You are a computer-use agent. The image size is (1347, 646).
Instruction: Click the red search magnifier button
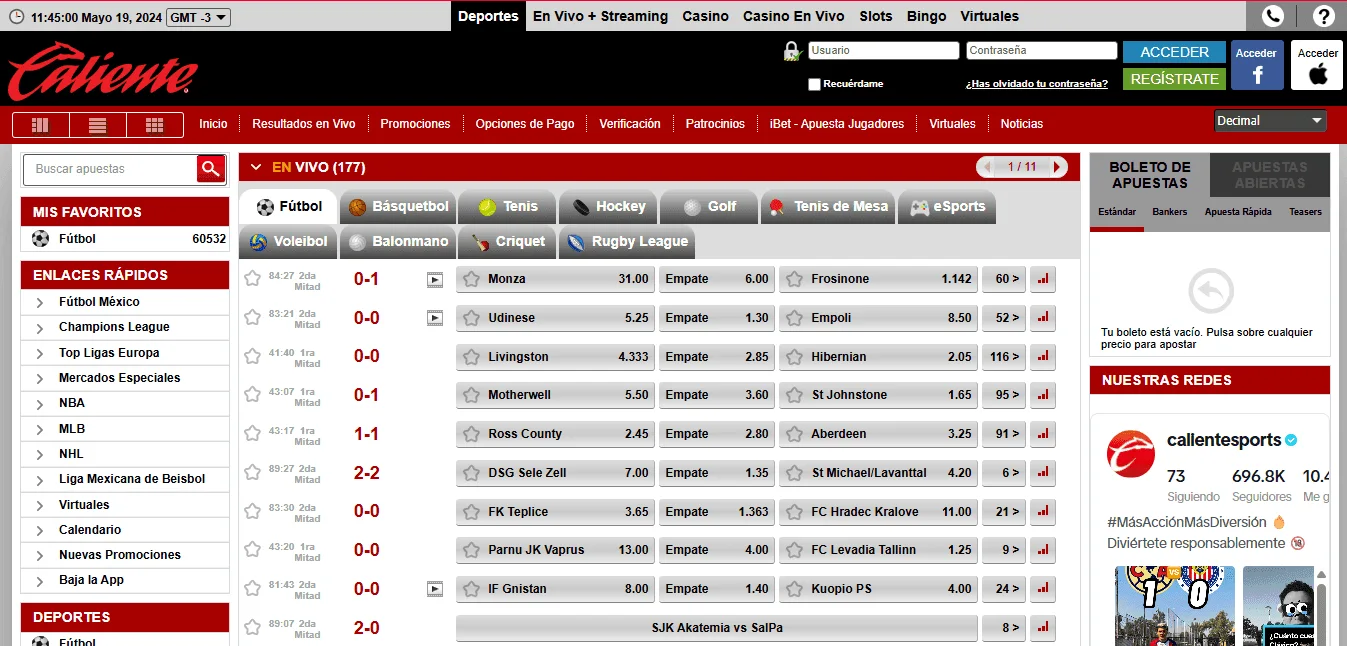click(x=210, y=169)
